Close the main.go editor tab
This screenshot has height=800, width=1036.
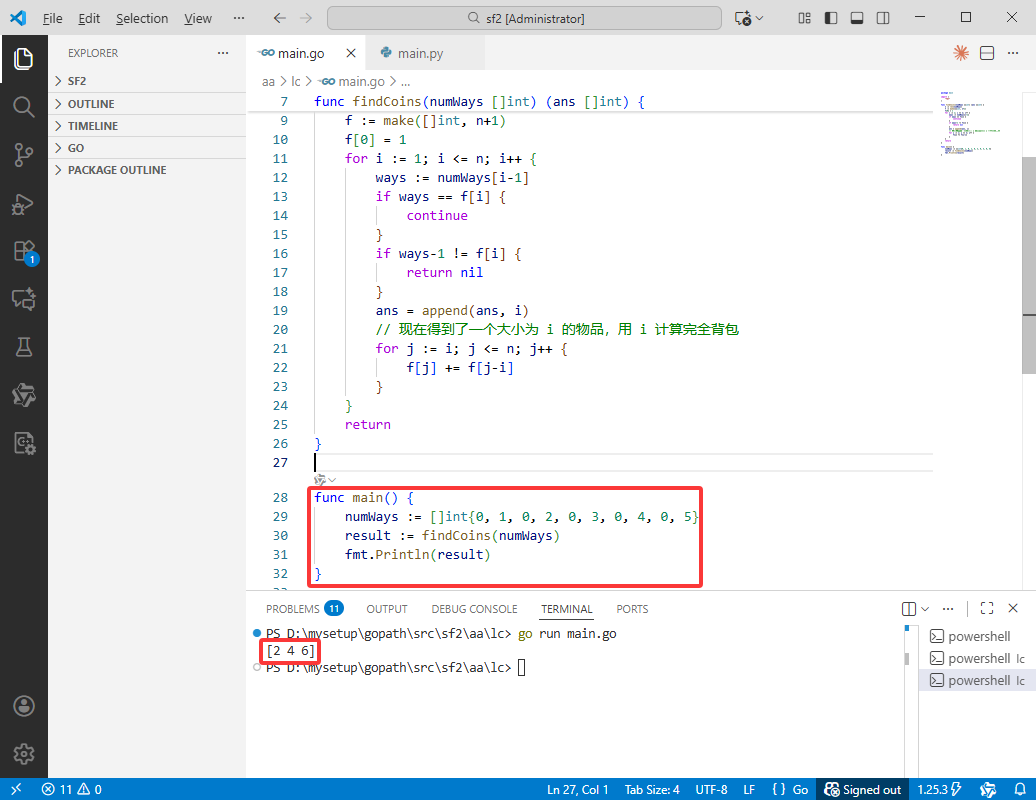tap(351, 53)
